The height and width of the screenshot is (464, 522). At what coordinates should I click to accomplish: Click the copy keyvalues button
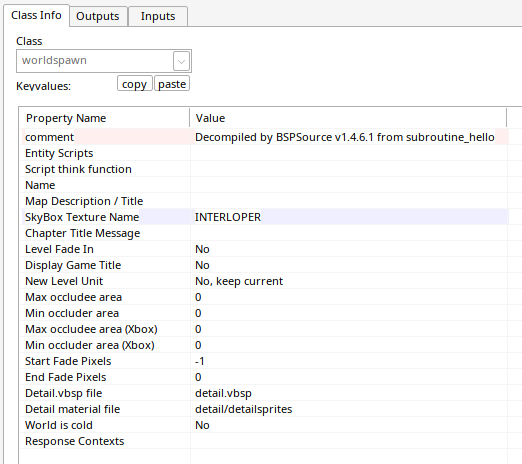[134, 84]
